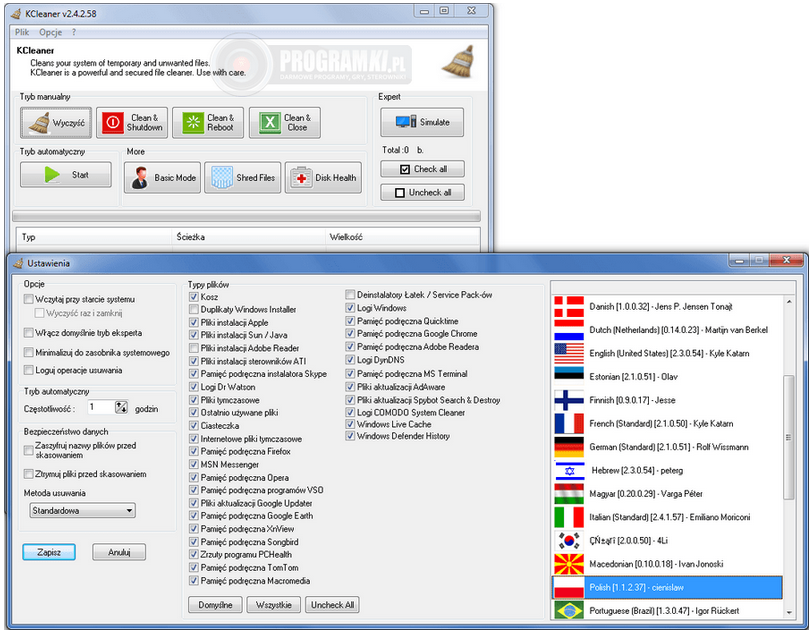Click the 'Wielkość' column header
Viewport: 812px width, 634px height.
pyautogui.click(x=402, y=237)
